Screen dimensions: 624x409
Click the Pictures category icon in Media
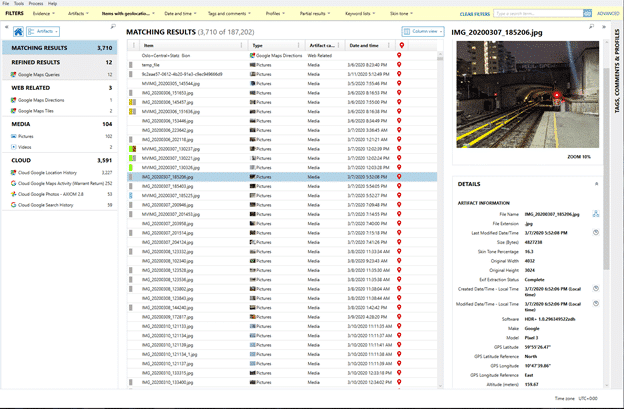(x=14, y=136)
